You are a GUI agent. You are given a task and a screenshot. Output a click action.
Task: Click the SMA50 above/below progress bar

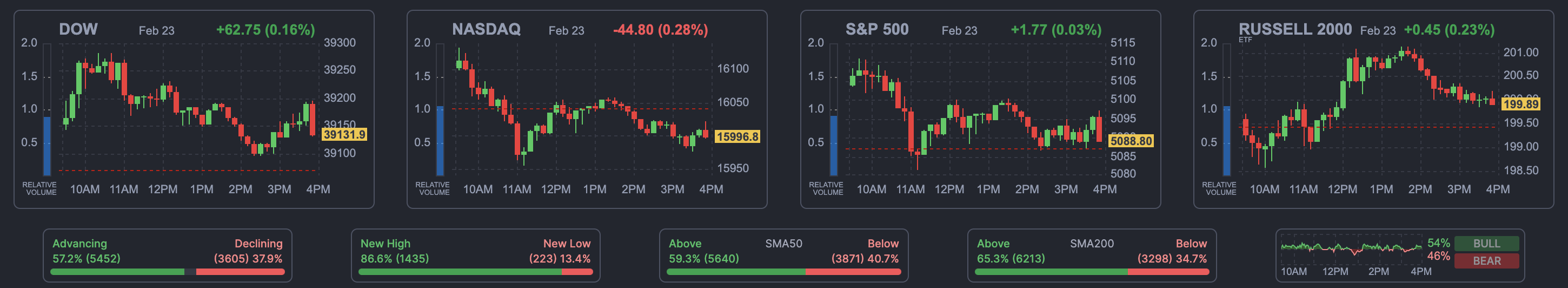pos(783,272)
